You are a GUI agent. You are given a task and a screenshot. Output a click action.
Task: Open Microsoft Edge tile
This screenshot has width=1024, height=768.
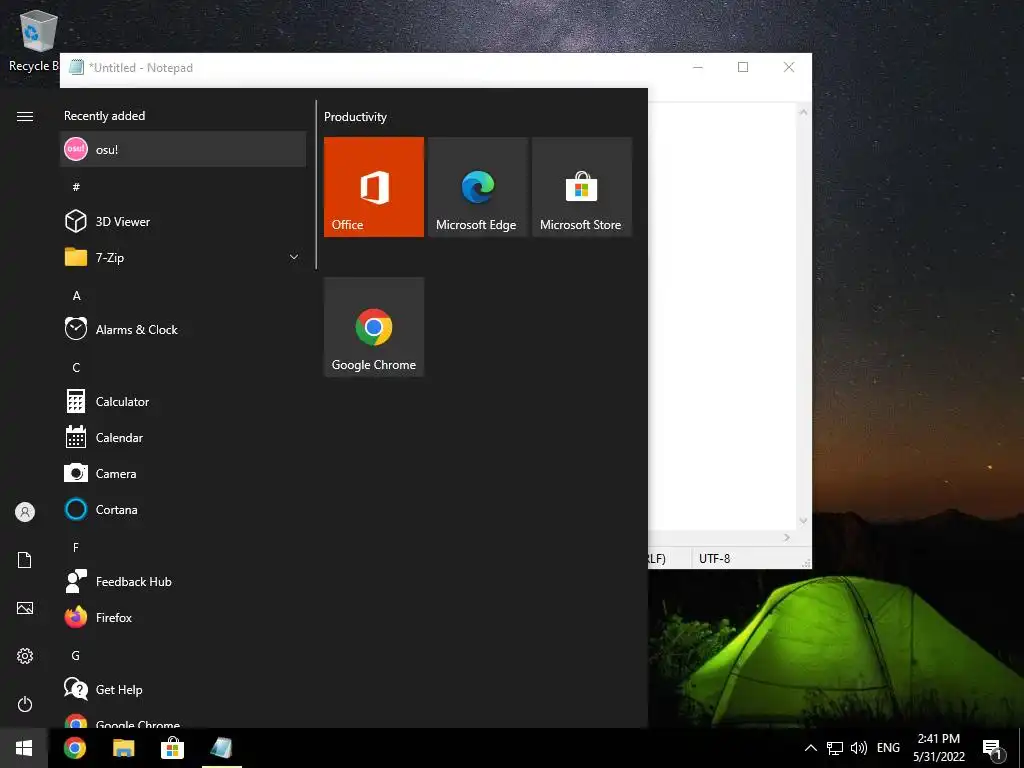coord(477,187)
